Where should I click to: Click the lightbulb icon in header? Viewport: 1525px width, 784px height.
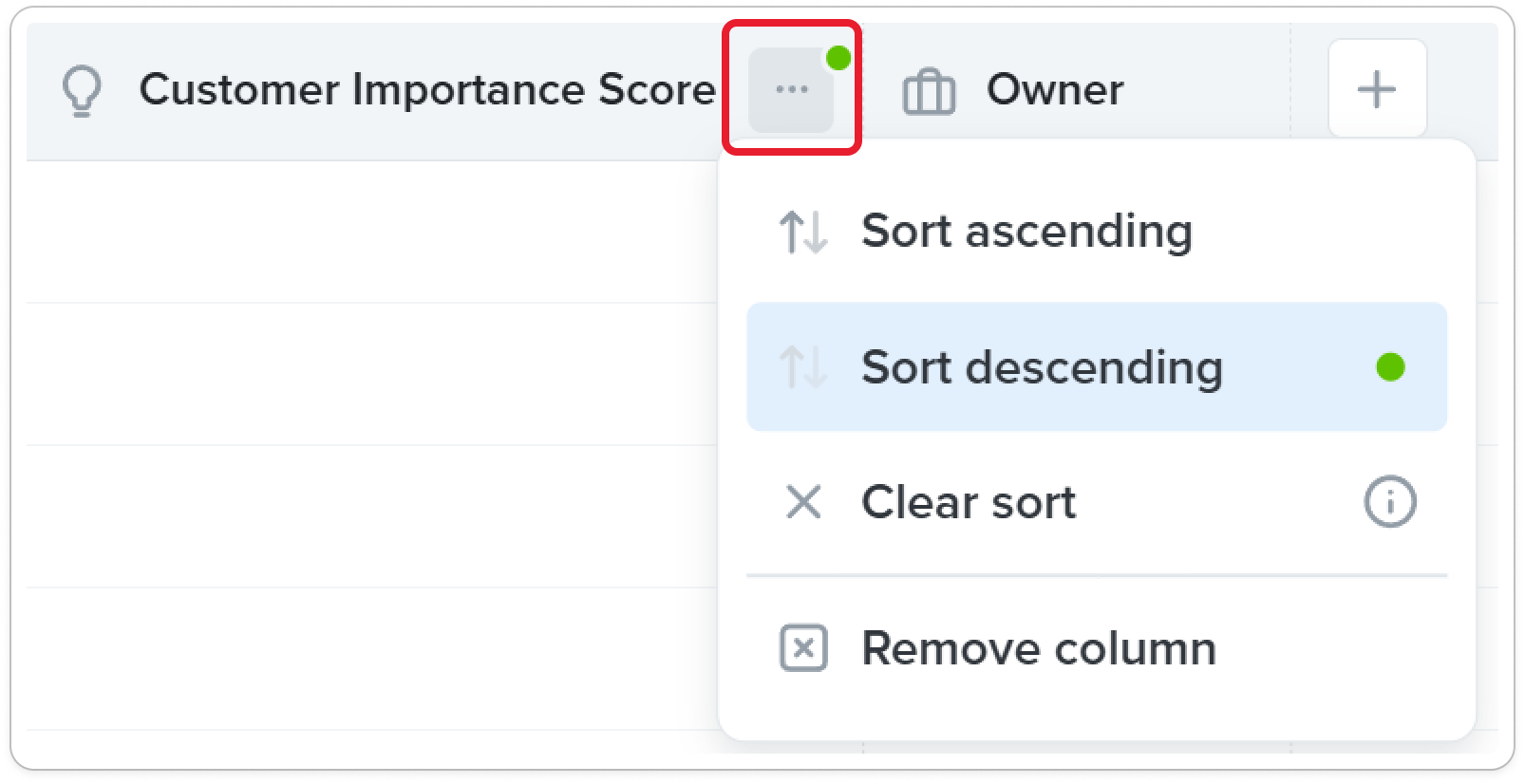coord(82,90)
